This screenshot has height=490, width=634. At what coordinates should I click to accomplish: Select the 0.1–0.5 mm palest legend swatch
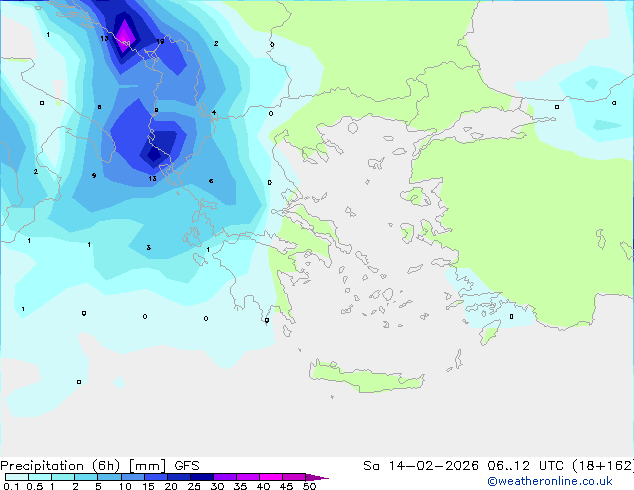(17, 477)
